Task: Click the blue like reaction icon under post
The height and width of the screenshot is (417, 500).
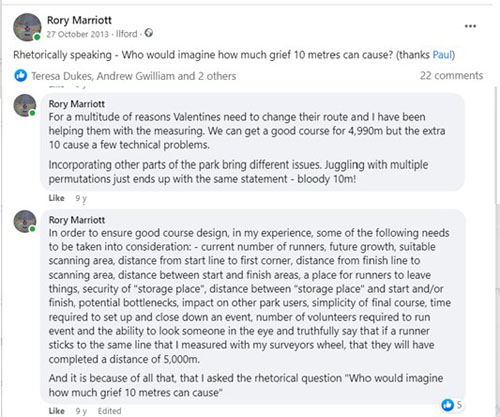Action: 21,76
